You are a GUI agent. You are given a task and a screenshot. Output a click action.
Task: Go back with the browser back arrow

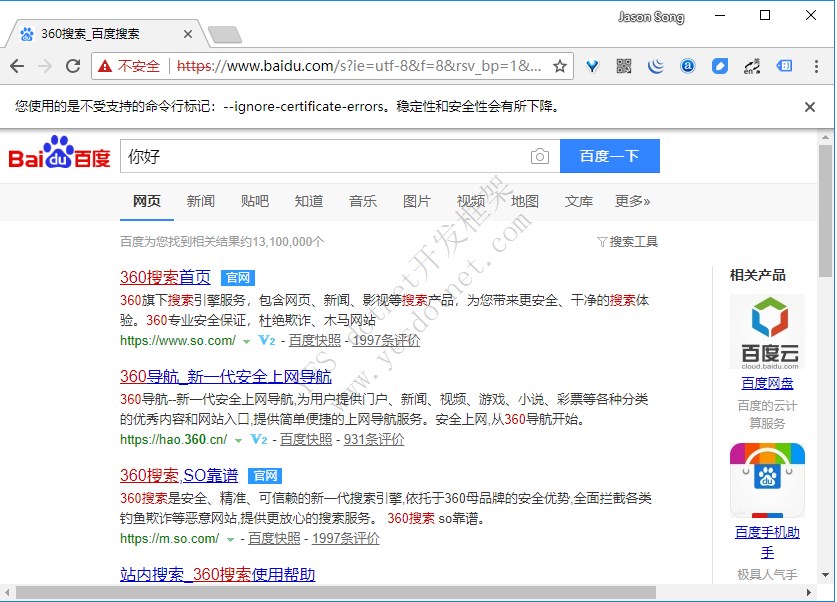(x=17, y=66)
